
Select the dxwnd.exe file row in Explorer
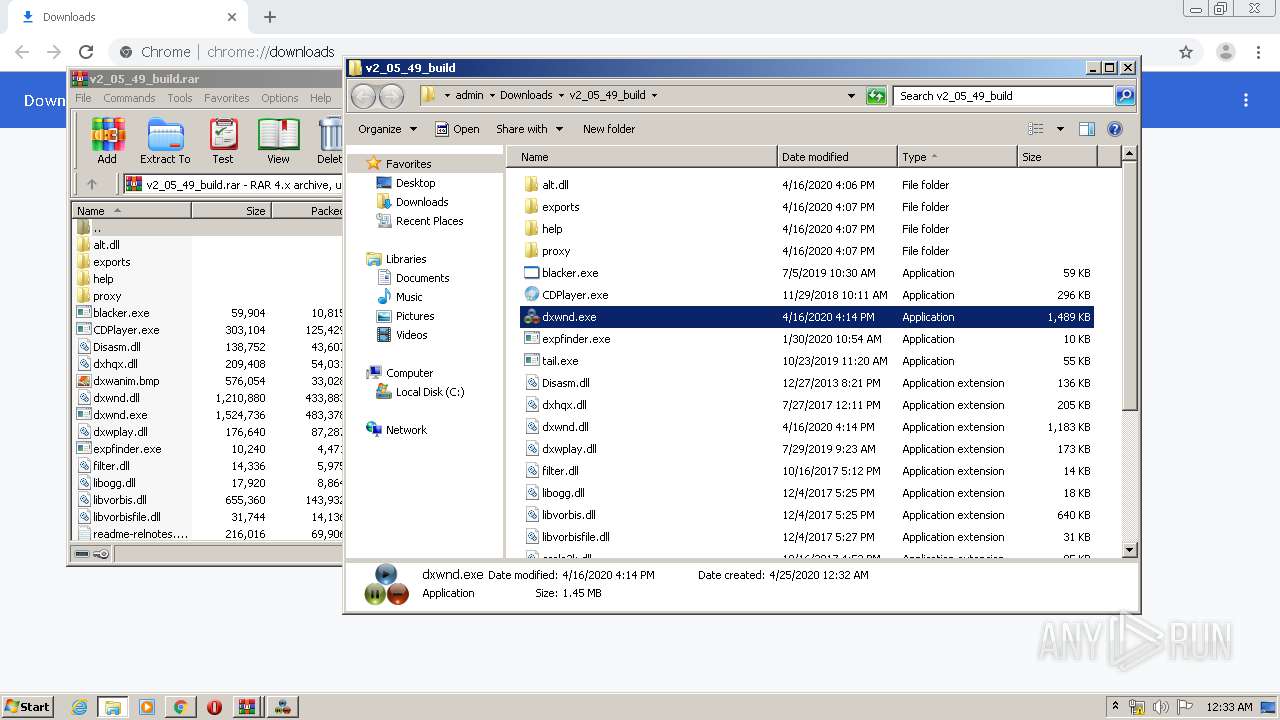point(807,317)
